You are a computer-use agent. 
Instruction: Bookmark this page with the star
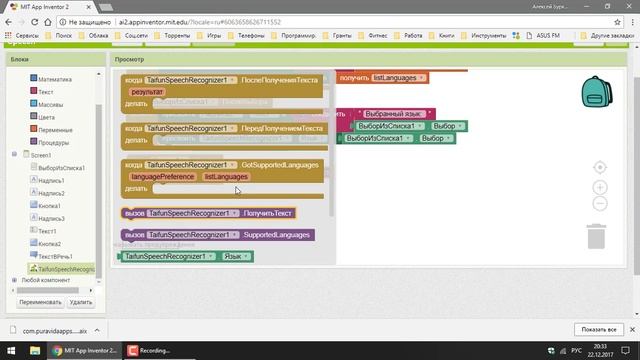coord(617,22)
